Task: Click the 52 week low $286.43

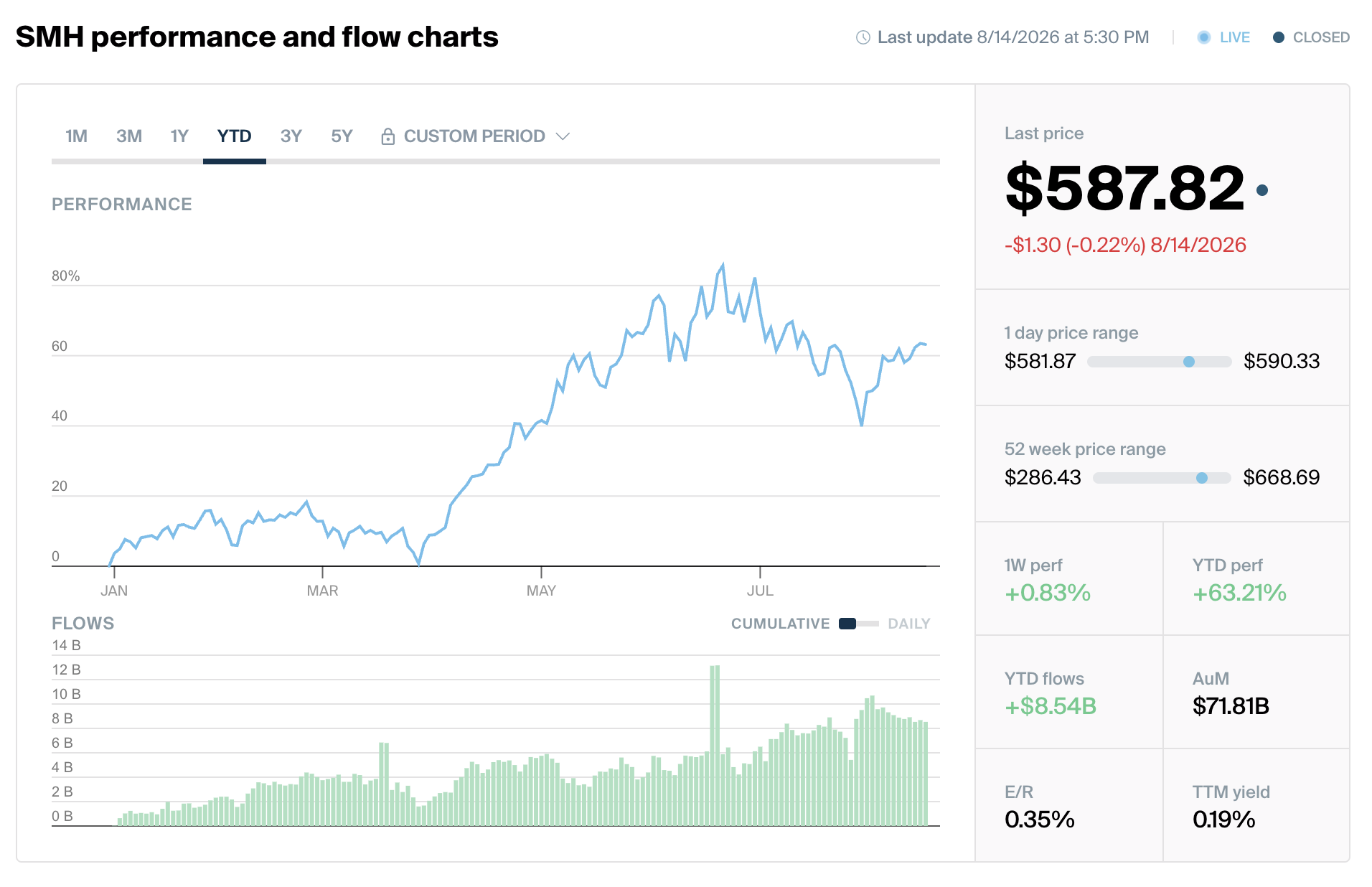Action: [x=1043, y=477]
